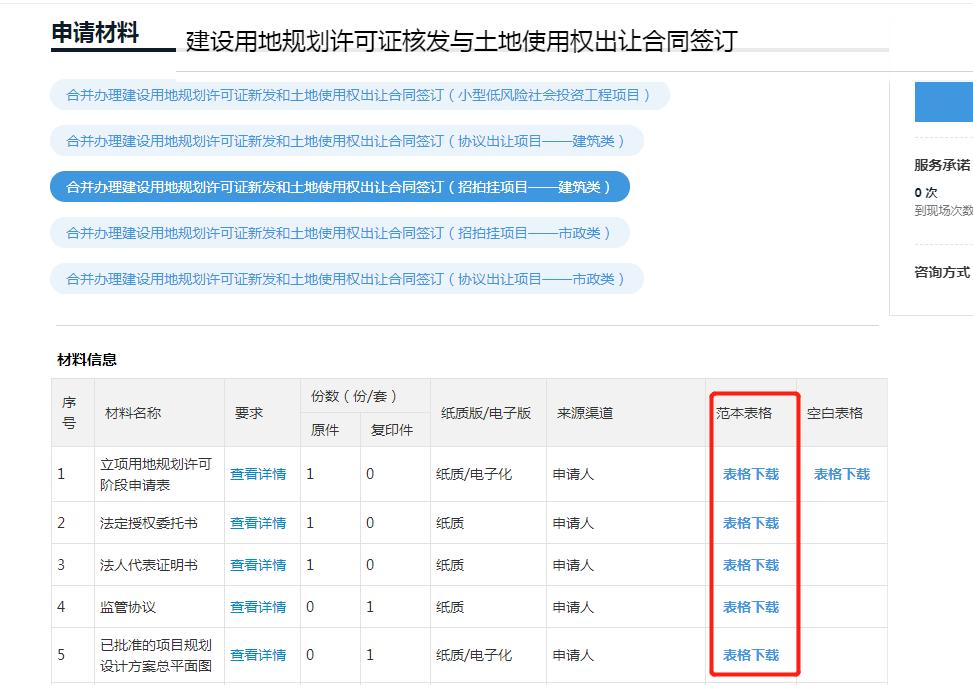Screen dimensions: 973x685
Task: View details for 立项用地规划许可阶段申请表
Action: (258, 474)
